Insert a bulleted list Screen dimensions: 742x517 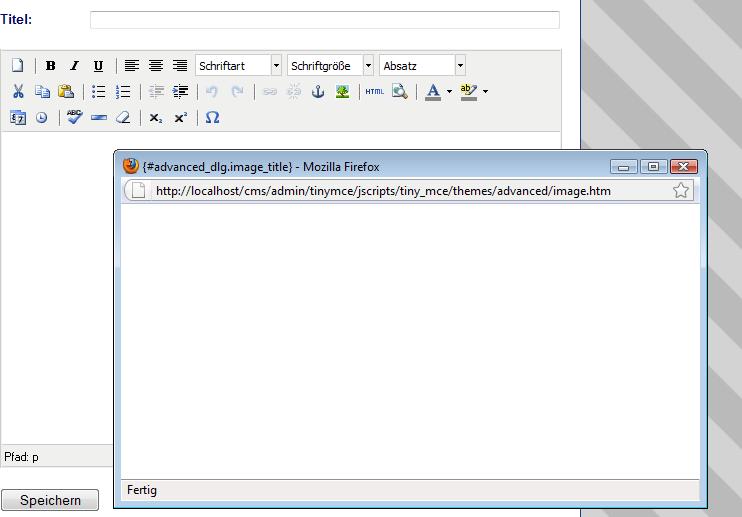click(99, 92)
